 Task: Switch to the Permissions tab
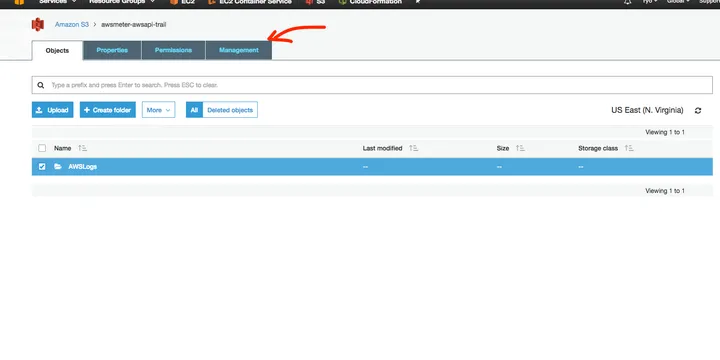173,51
